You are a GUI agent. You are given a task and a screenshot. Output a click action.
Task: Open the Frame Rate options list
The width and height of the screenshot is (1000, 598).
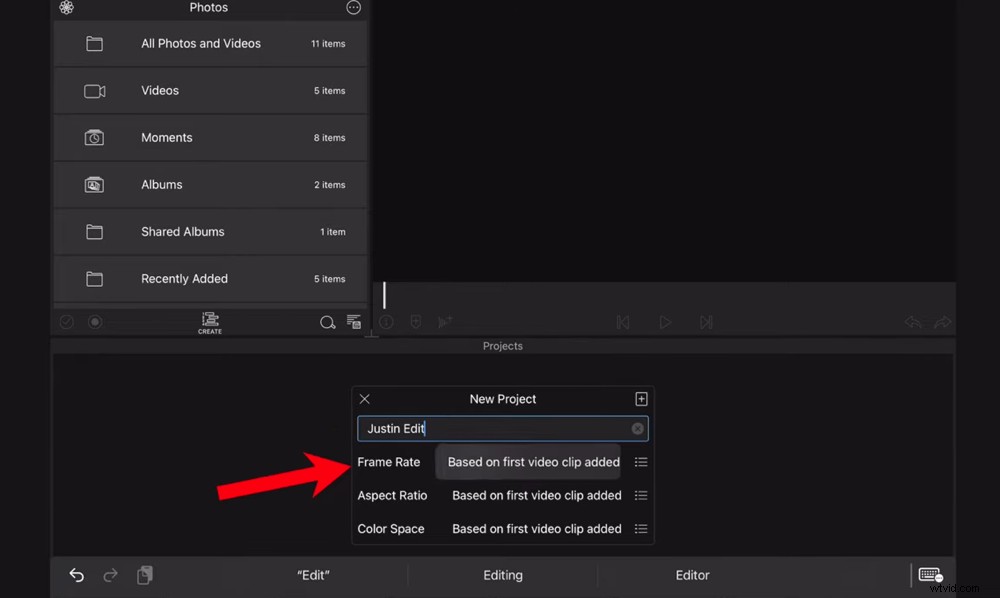tap(641, 462)
